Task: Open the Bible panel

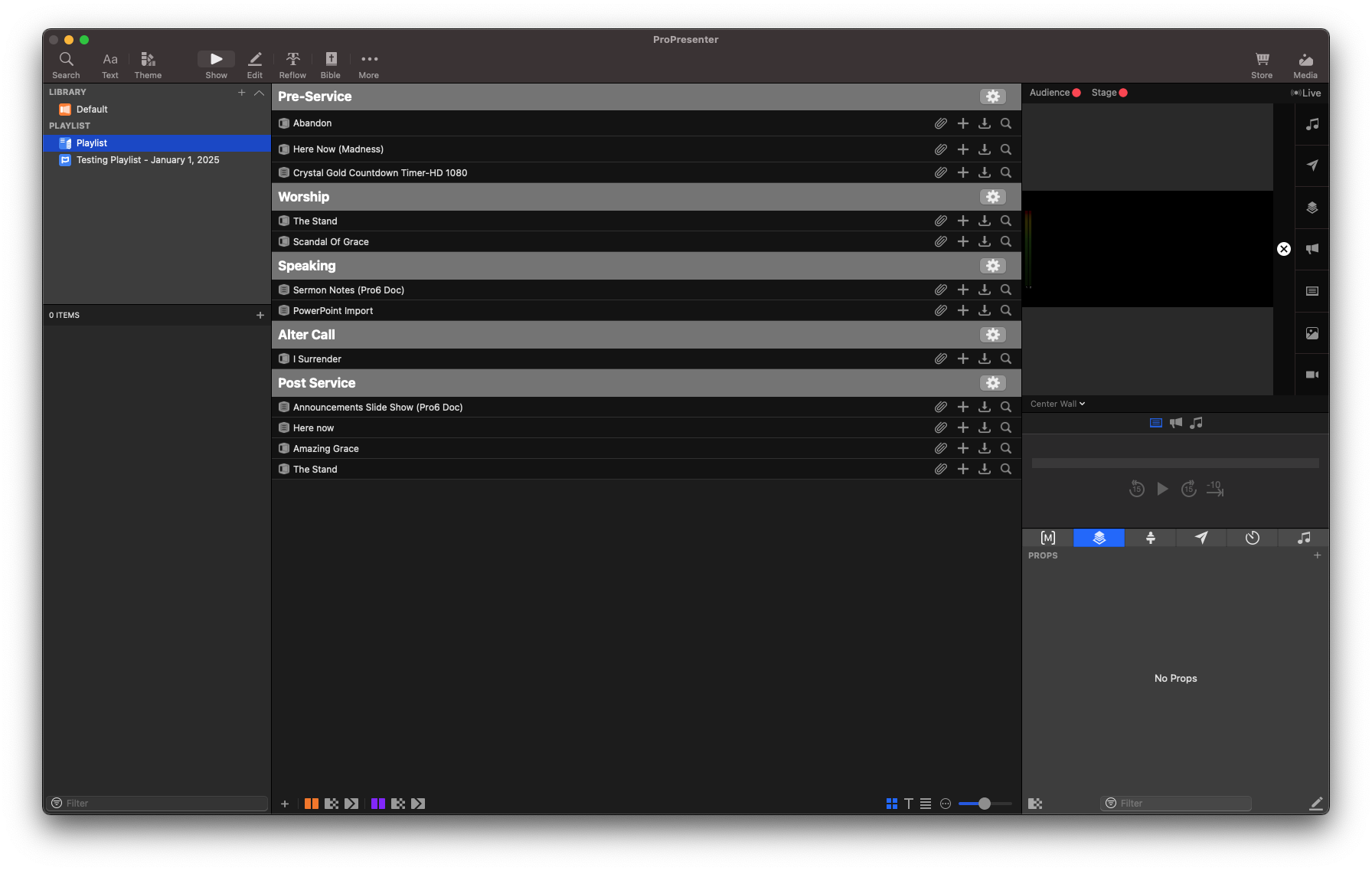Action: pyautogui.click(x=331, y=65)
